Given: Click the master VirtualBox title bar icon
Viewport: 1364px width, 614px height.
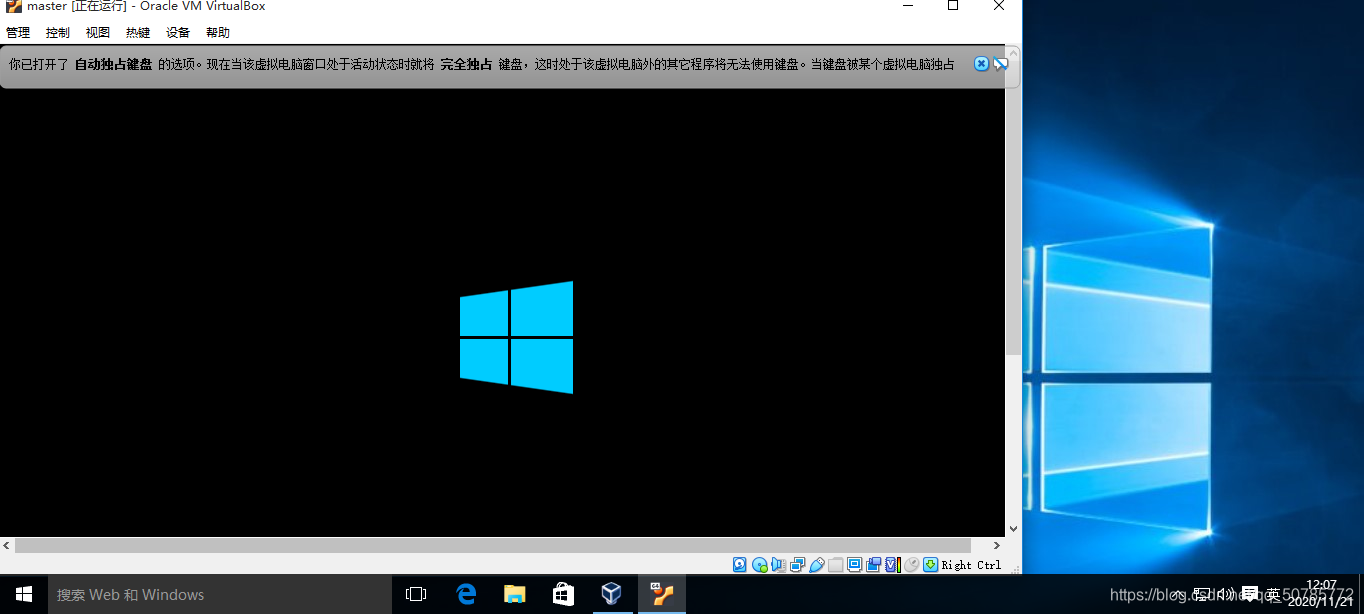Looking at the screenshot, I should [14, 7].
